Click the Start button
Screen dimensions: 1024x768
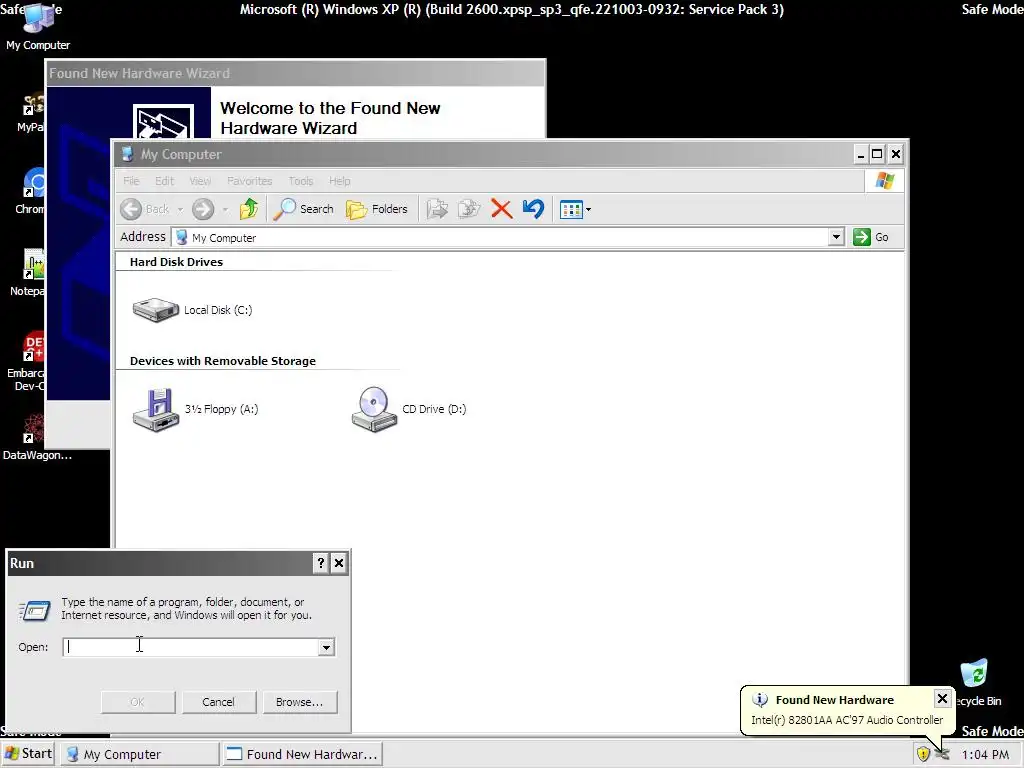27,754
